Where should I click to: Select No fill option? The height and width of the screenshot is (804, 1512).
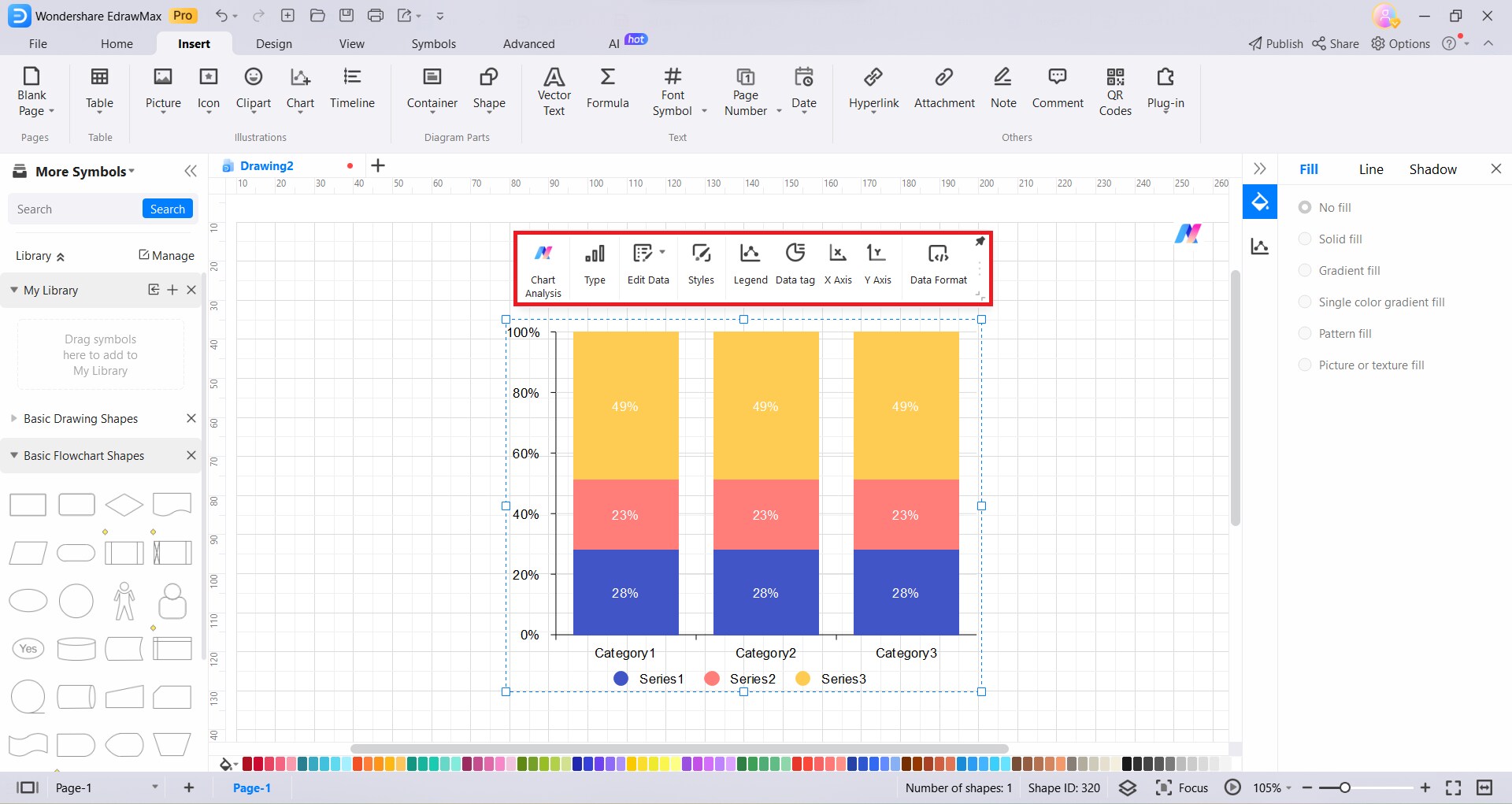(x=1325, y=208)
